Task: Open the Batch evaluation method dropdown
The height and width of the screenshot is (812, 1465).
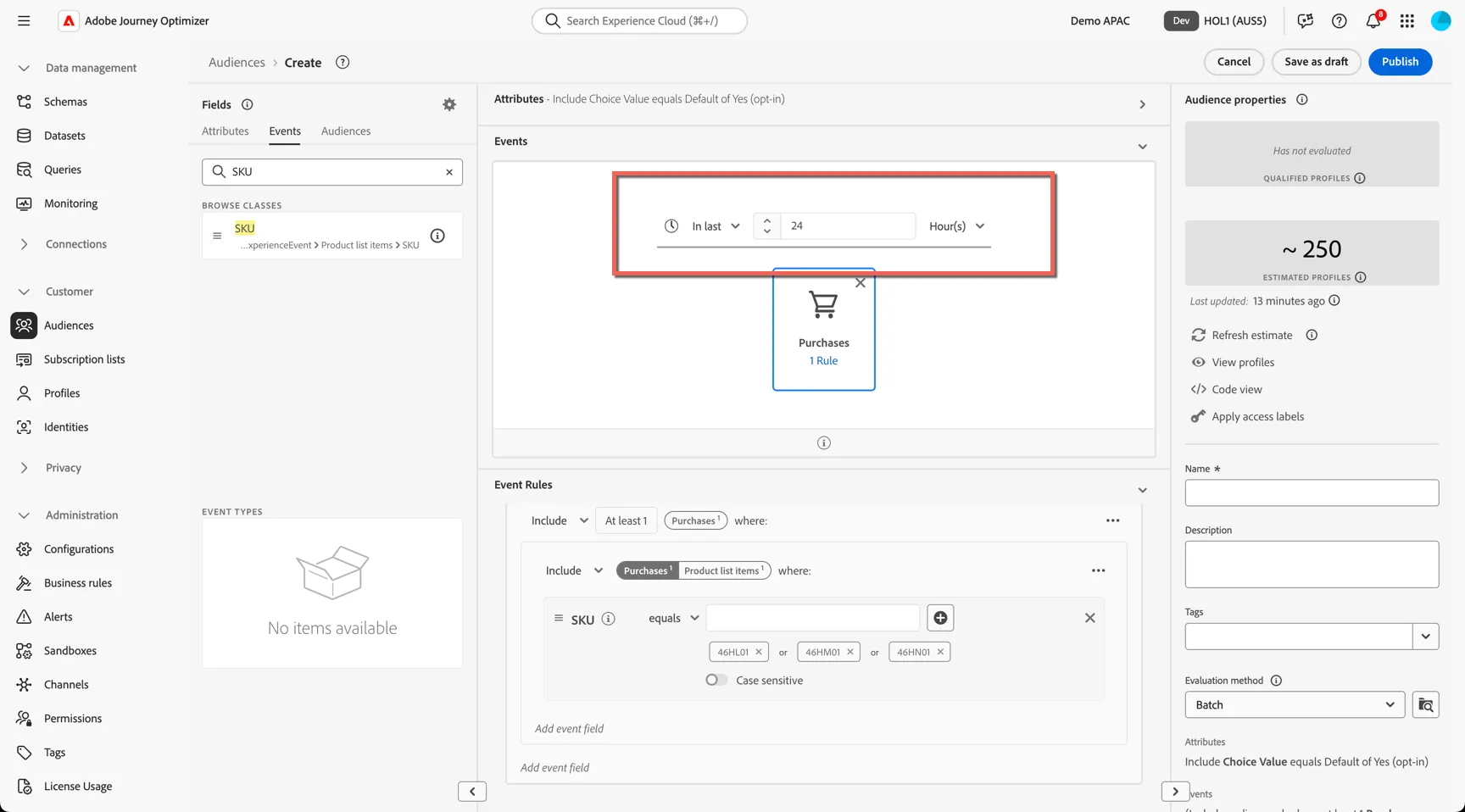Action: coord(1295,704)
